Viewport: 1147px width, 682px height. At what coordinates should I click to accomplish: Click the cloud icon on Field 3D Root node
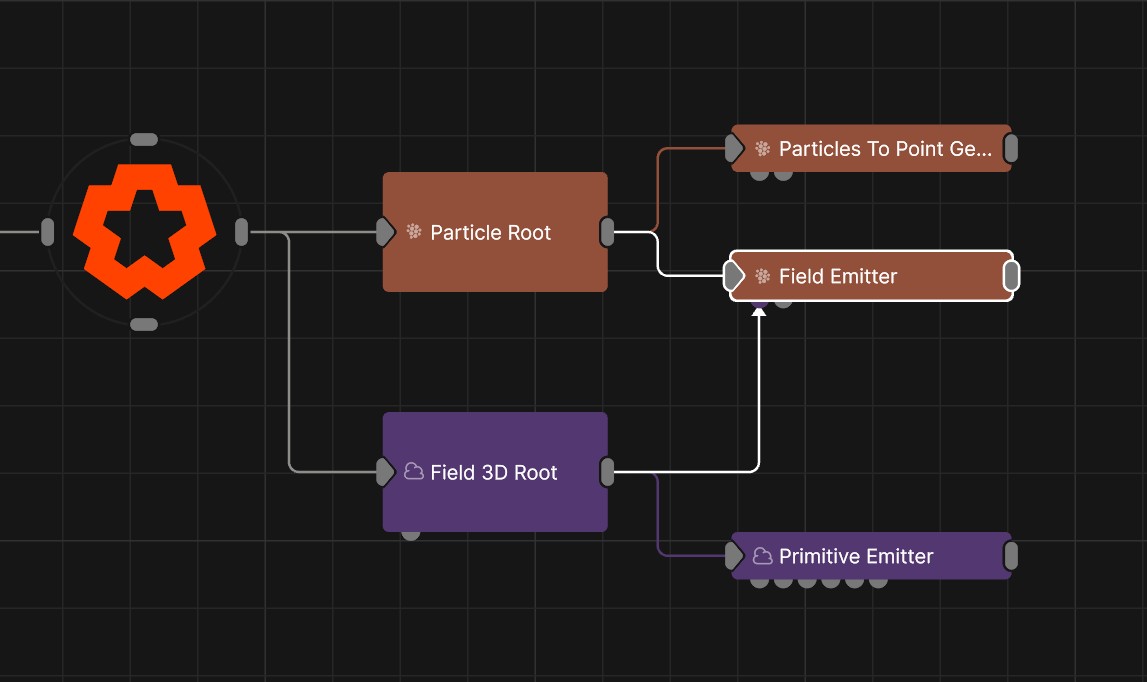(414, 472)
